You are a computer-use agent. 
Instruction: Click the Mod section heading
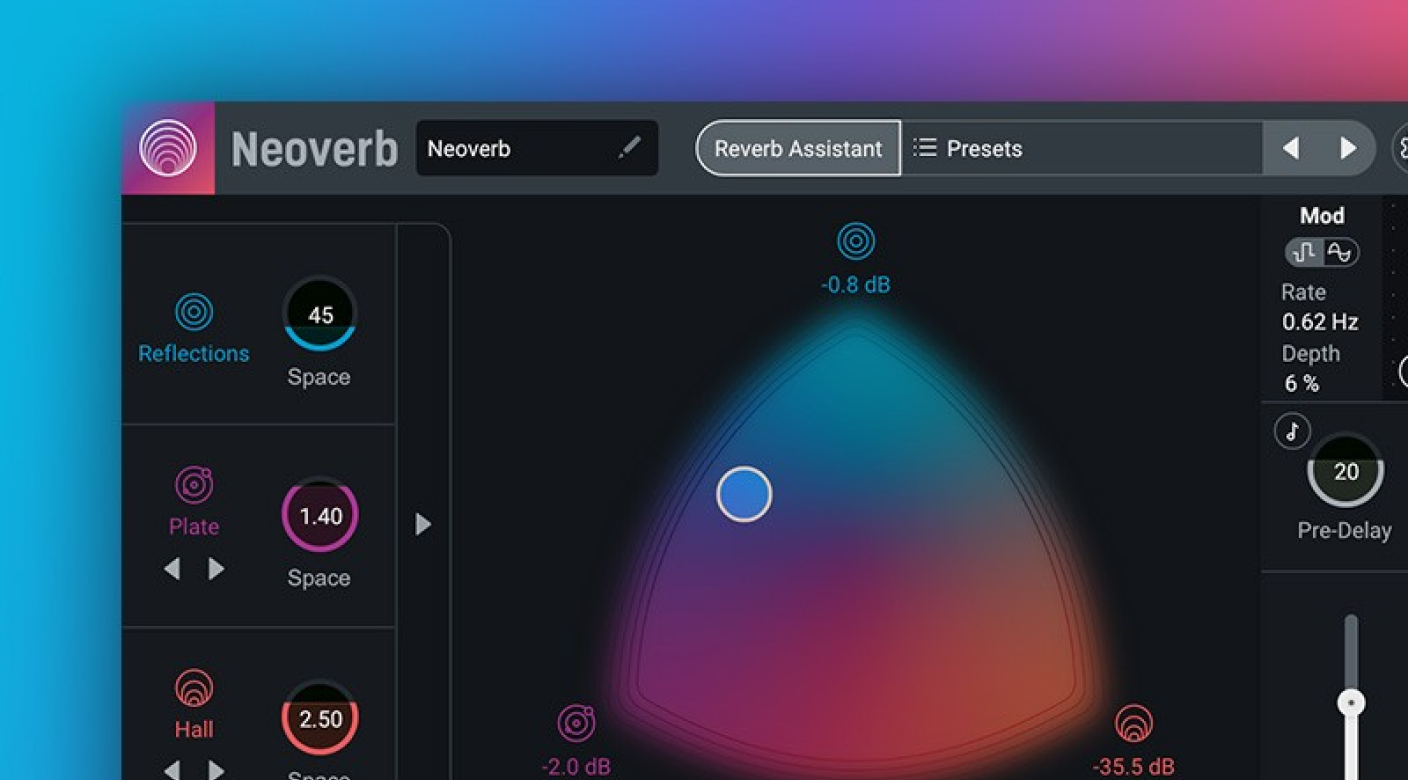(1322, 215)
